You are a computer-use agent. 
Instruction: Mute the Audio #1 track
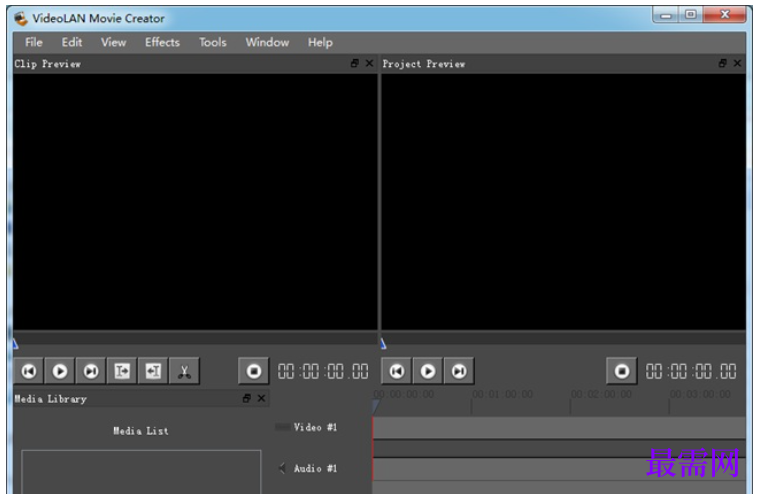282,468
